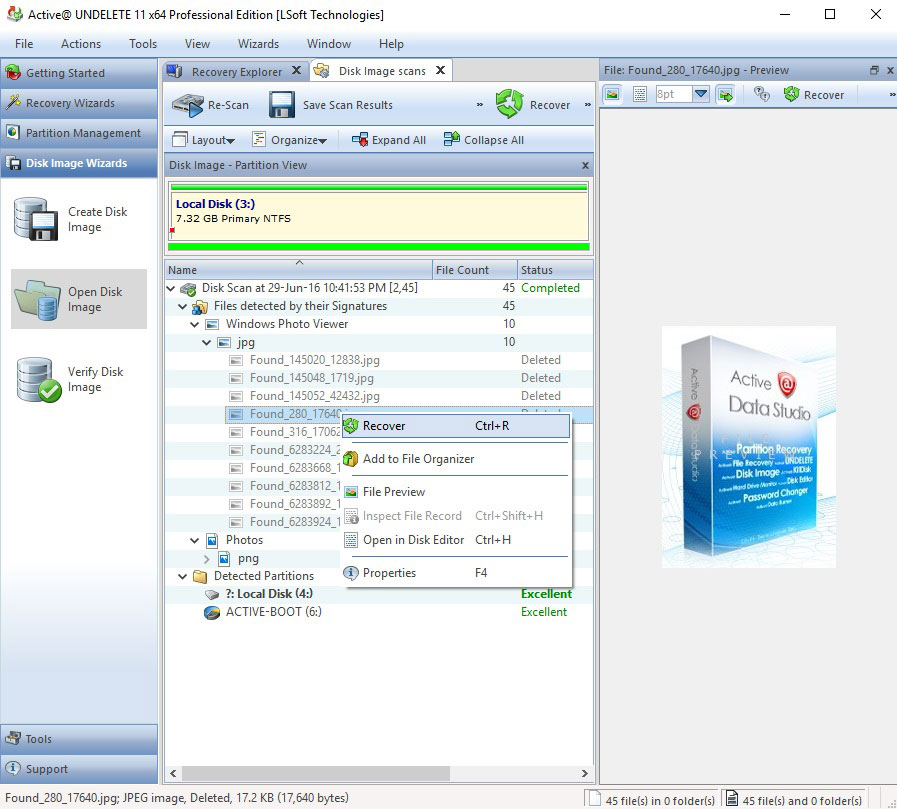
Task: Click the Open Disk Image folder icon
Action: coord(38,299)
